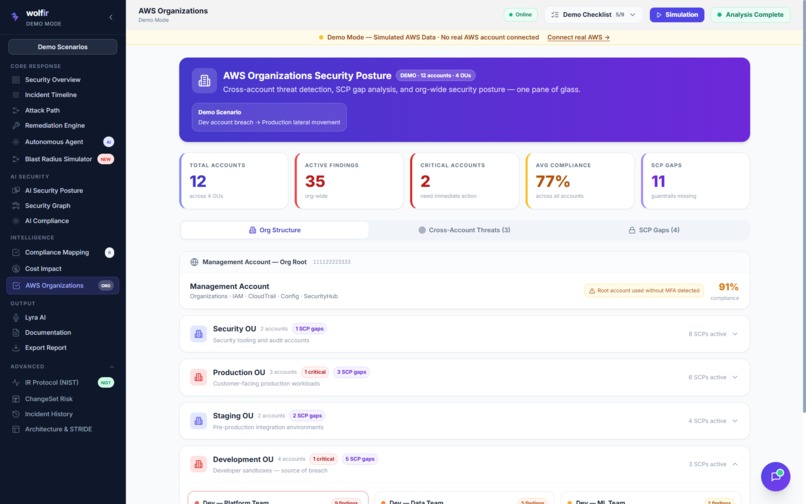Screen dimensions: 806x504
Task: Click the Export Report download icon
Action: [16, 348]
